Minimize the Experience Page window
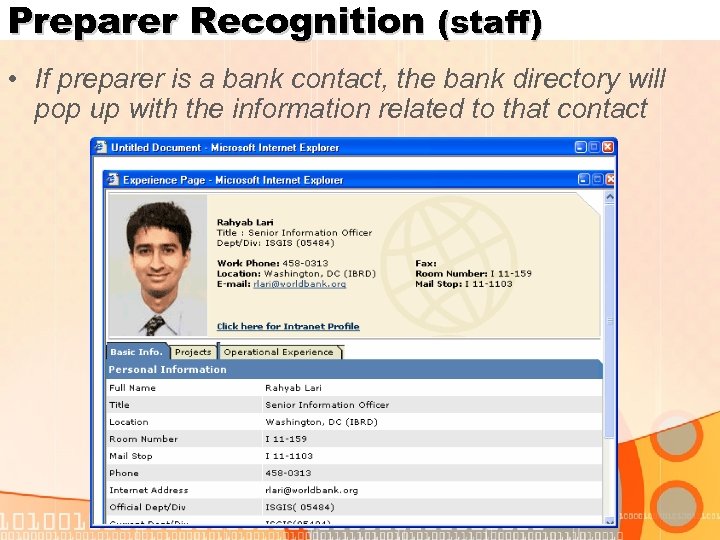 [x=583, y=180]
